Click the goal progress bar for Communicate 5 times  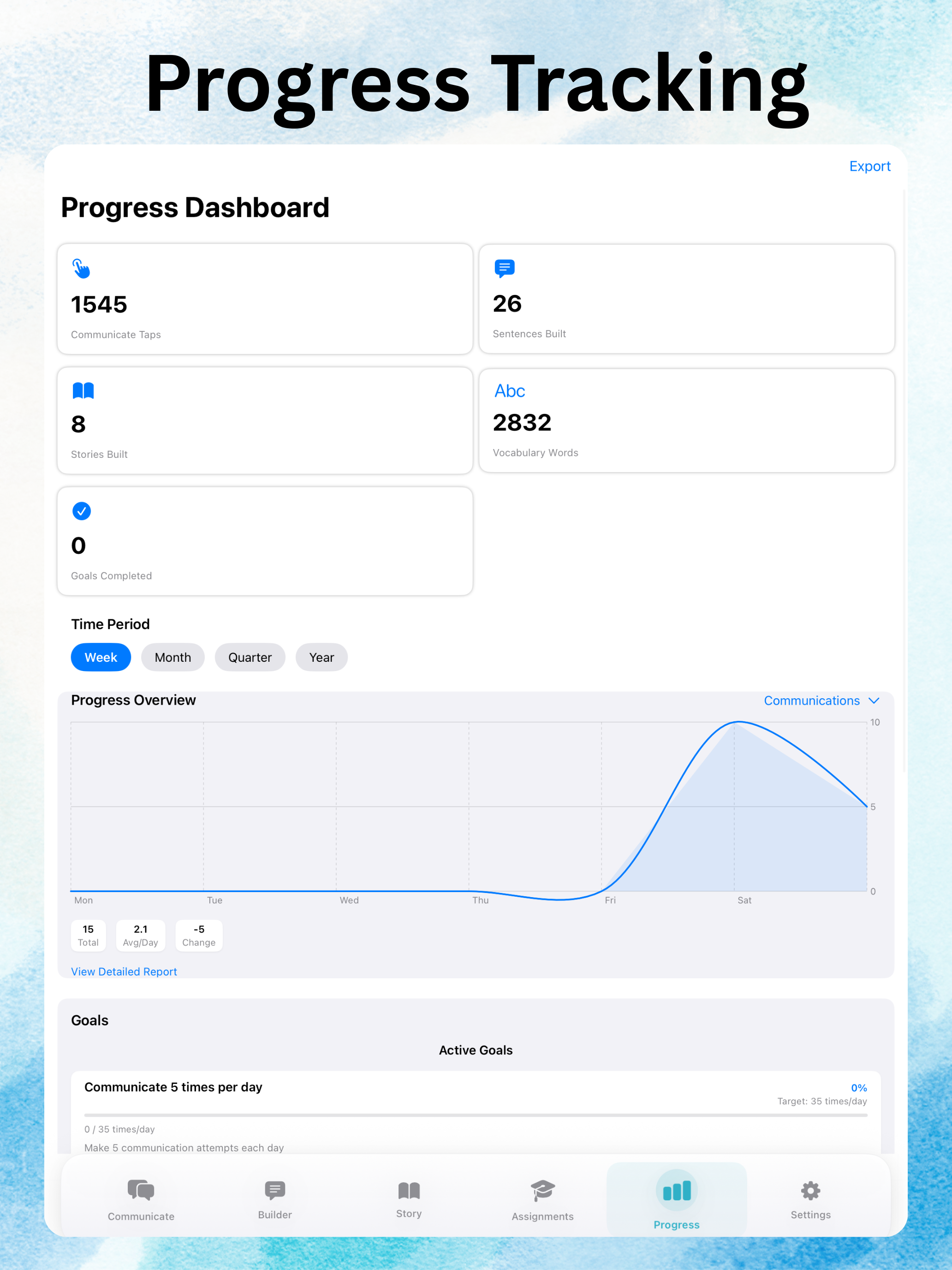(476, 1115)
